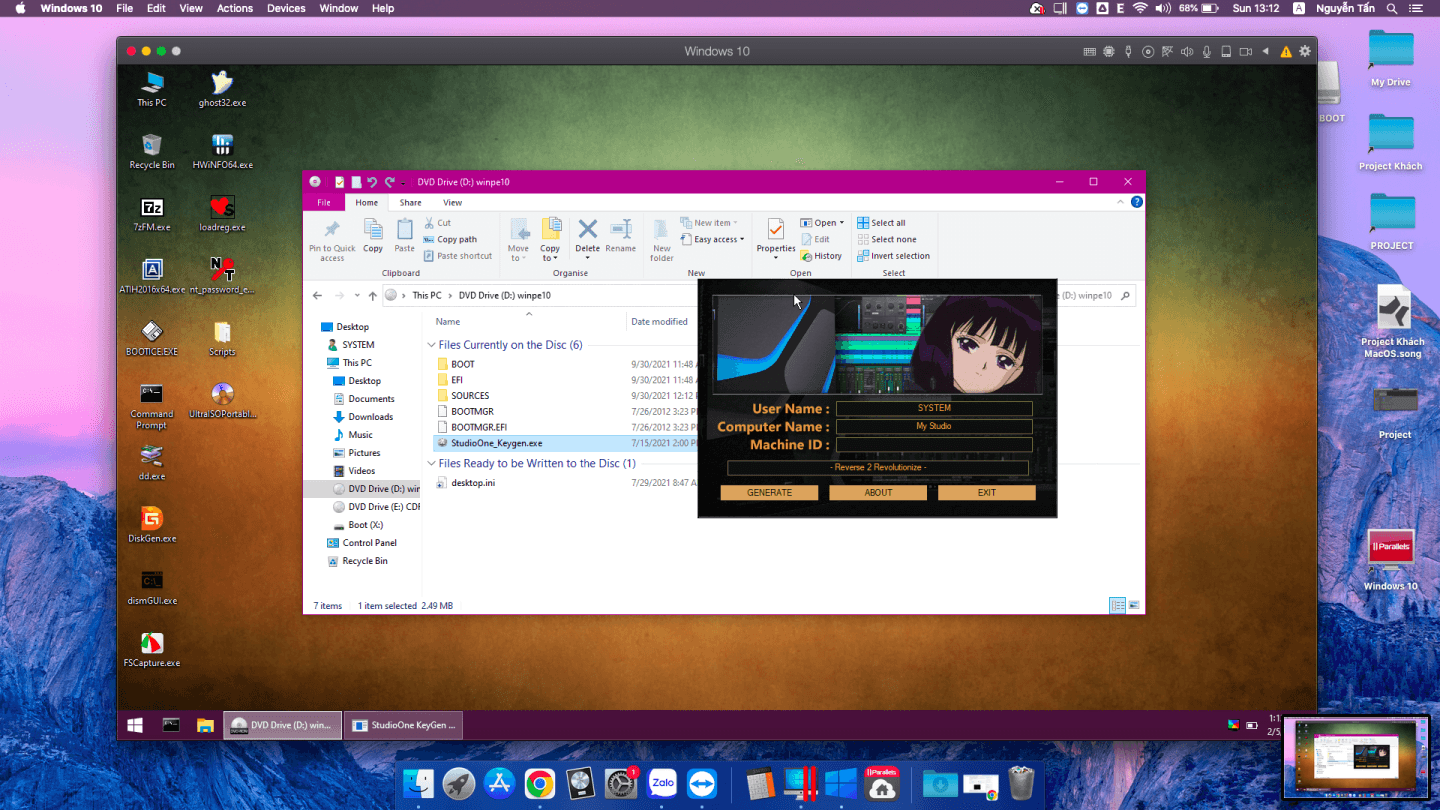Select the desktop.ini file row
The image size is (1440, 810).
coord(566,483)
